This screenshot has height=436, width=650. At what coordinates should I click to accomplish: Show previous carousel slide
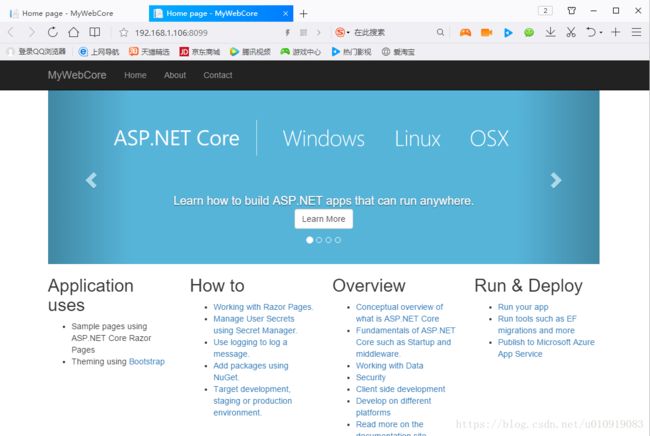[91, 180]
